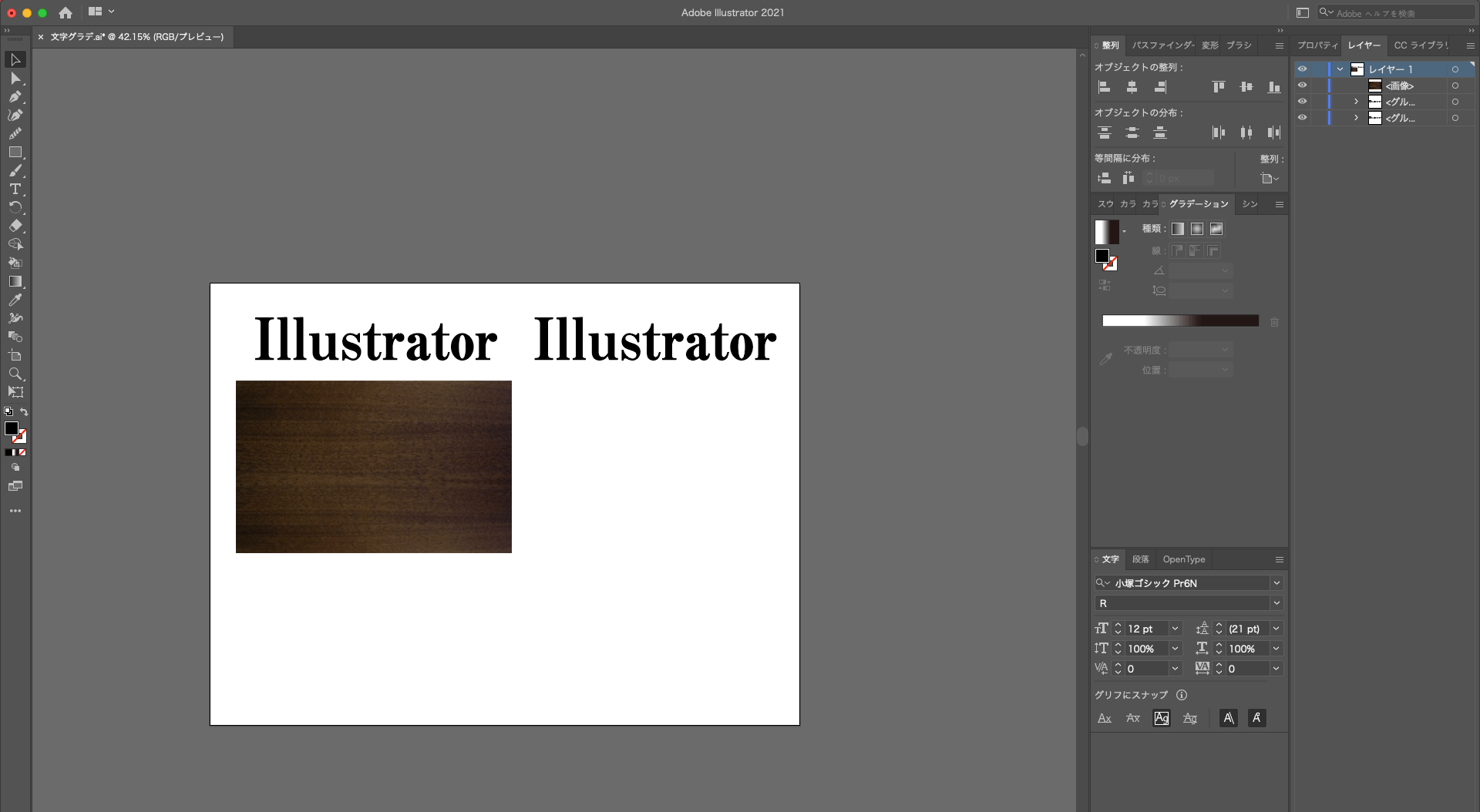Open gradient preset swatch dropdown arrow
This screenshot has width=1480, height=812.
coord(1125,231)
